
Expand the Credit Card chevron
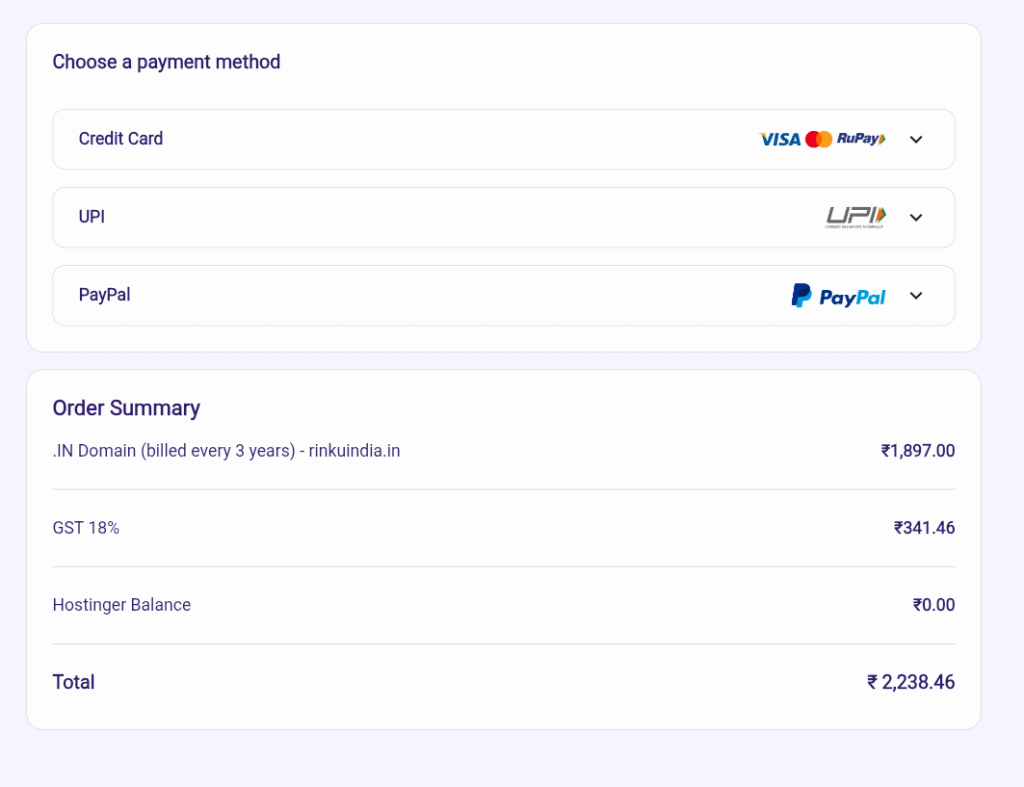pos(916,140)
